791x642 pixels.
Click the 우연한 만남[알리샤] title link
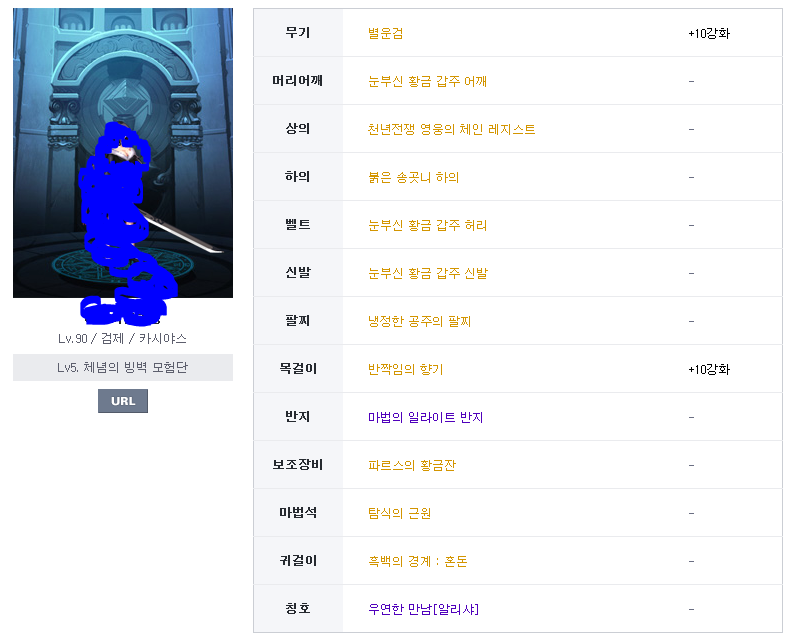(x=423, y=609)
